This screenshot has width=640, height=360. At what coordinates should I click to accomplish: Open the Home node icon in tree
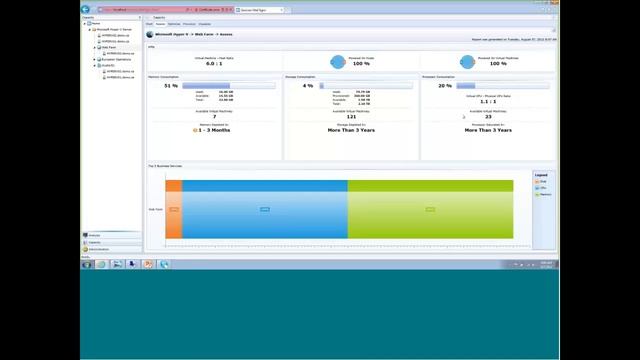(x=89, y=24)
